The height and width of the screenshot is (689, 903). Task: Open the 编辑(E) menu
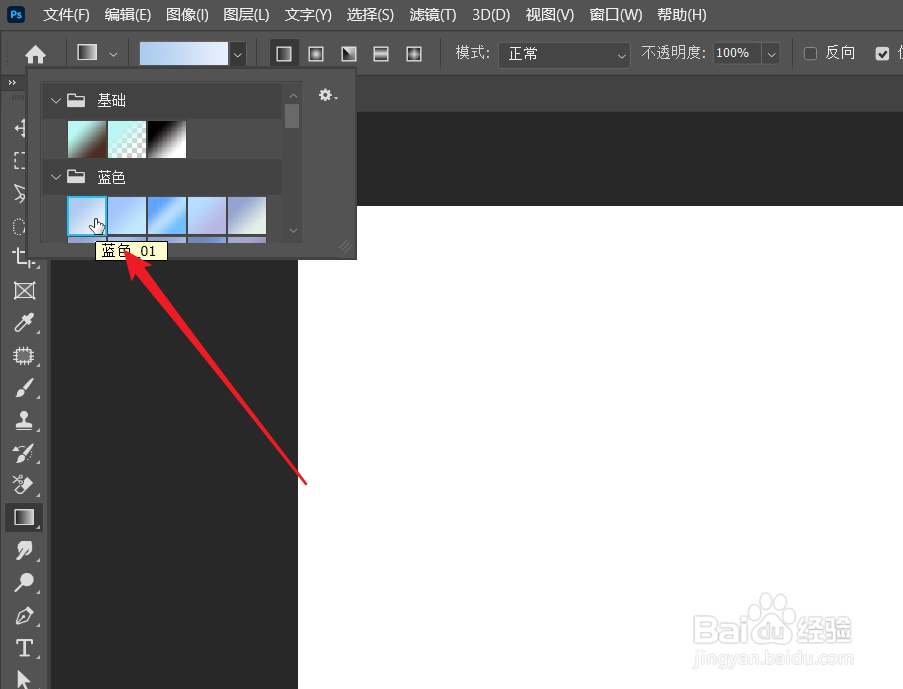[x=128, y=15]
